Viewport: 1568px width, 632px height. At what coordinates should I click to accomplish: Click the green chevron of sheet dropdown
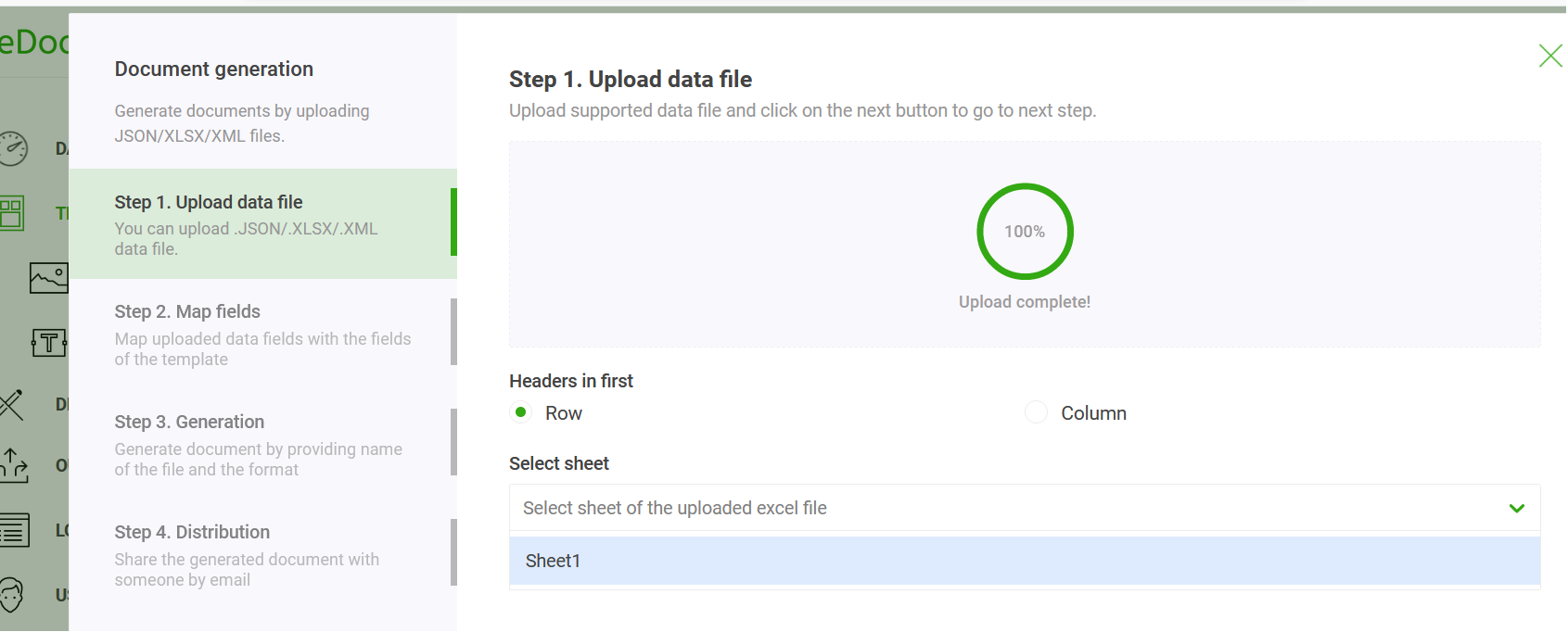click(x=1517, y=508)
